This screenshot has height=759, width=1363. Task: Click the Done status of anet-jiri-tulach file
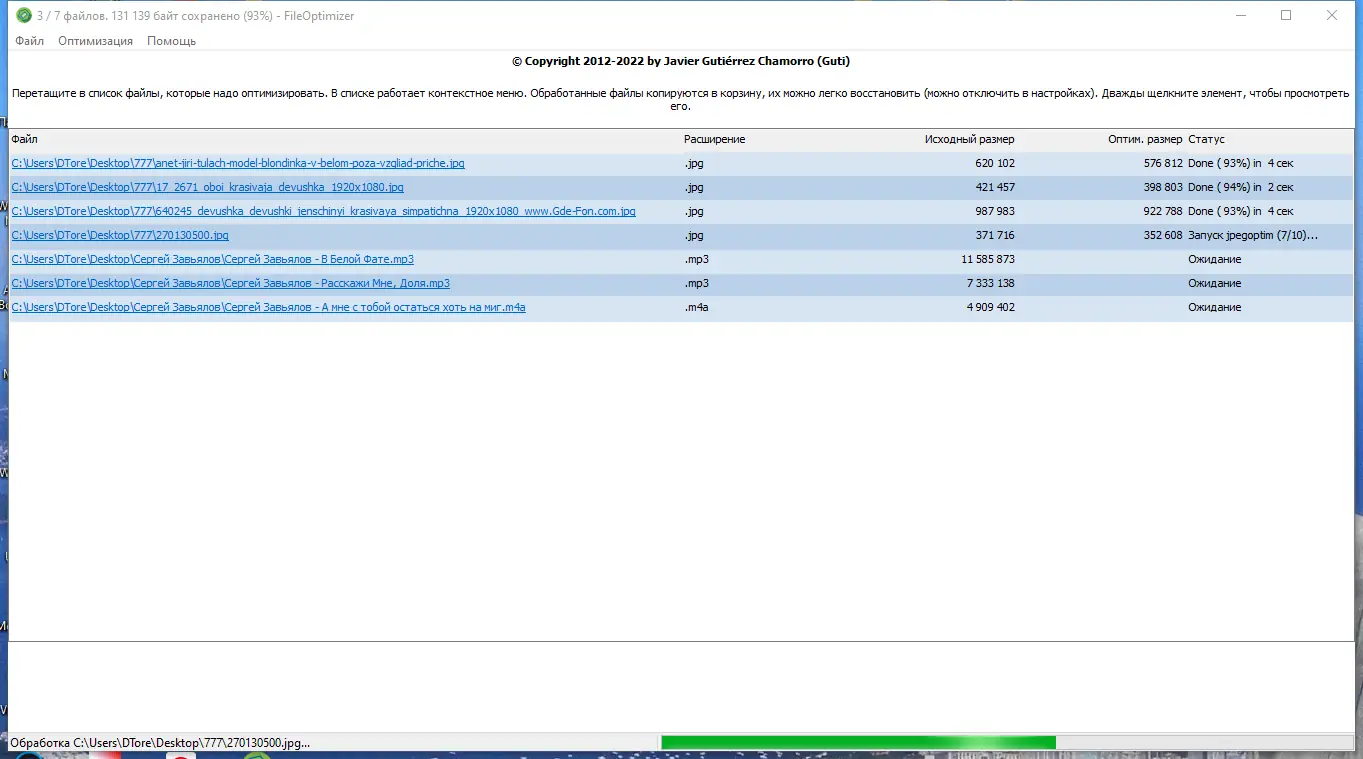(x=1241, y=163)
